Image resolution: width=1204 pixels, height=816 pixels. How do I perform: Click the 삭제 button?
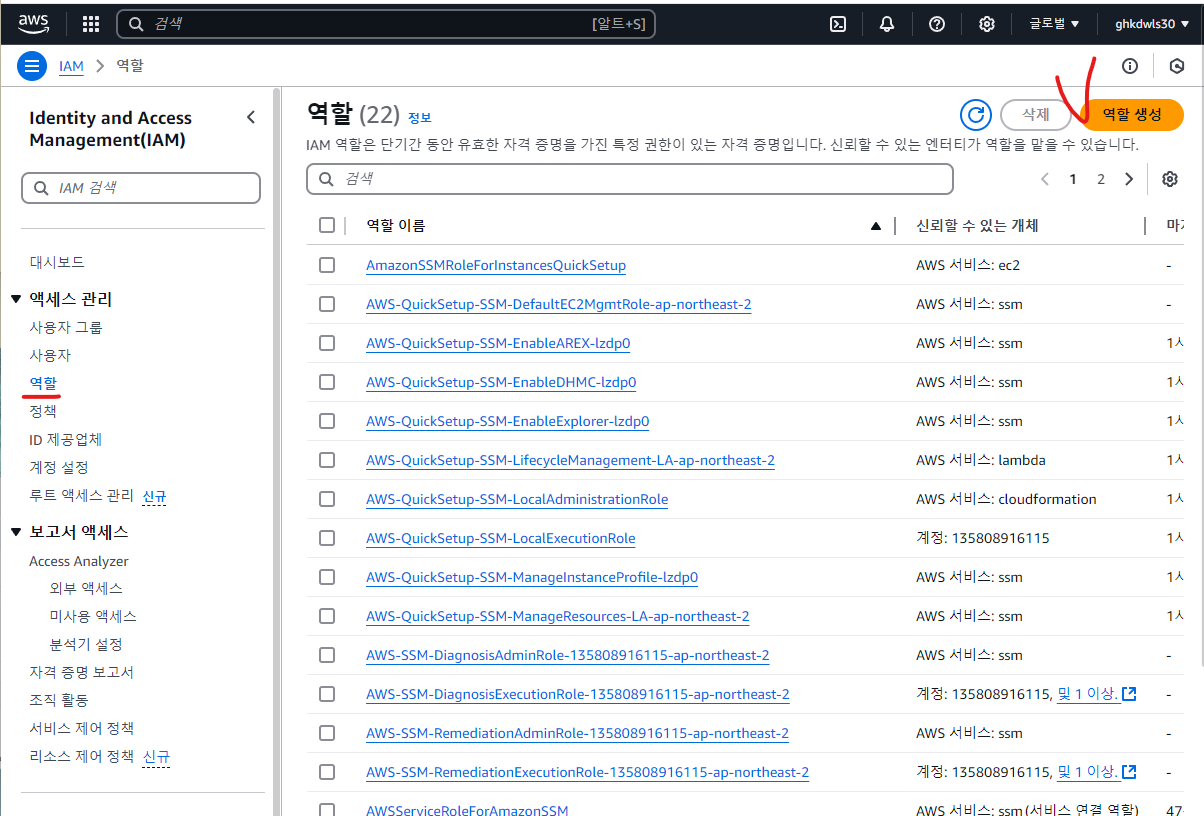1036,115
